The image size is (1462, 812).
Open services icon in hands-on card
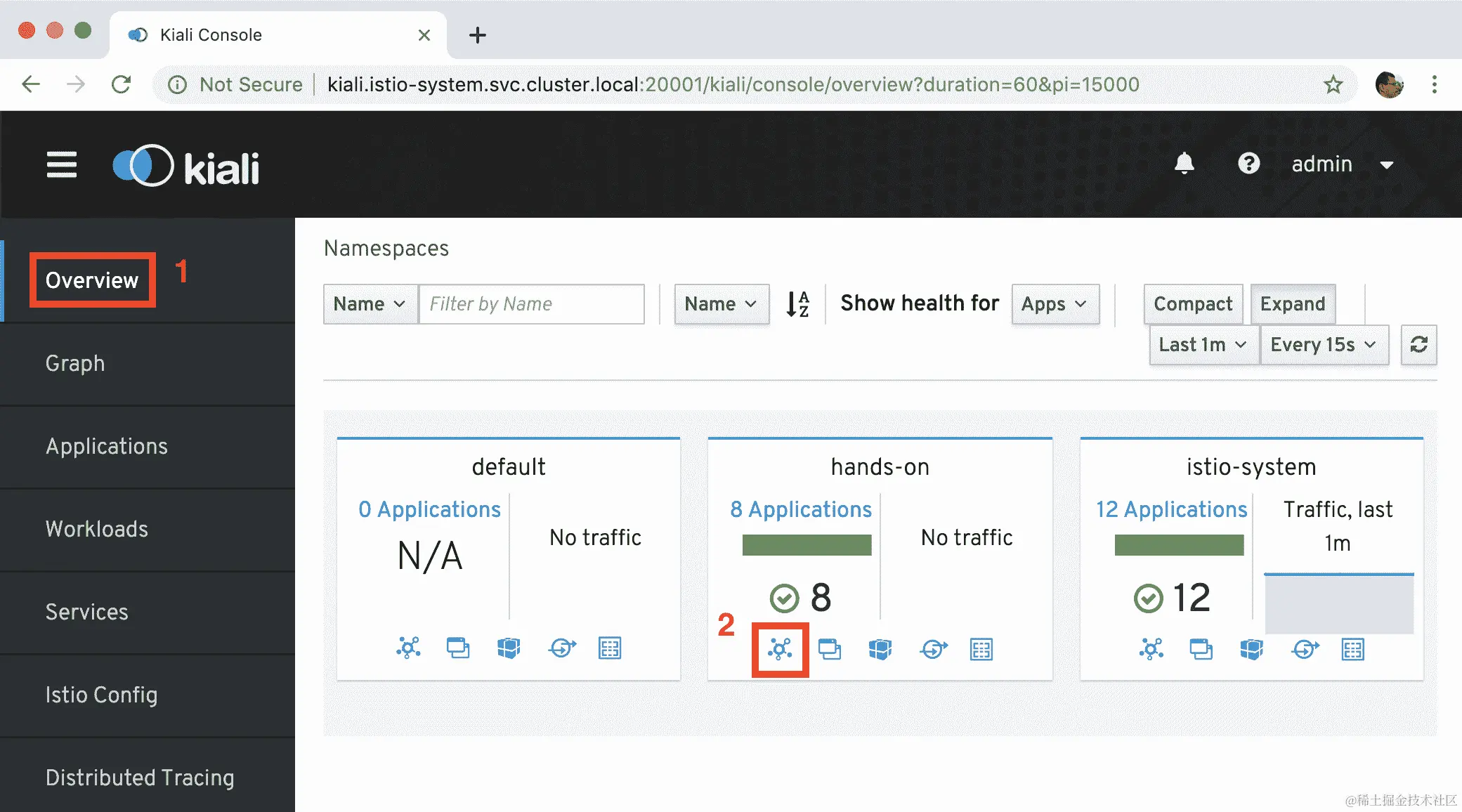[933, 649]
